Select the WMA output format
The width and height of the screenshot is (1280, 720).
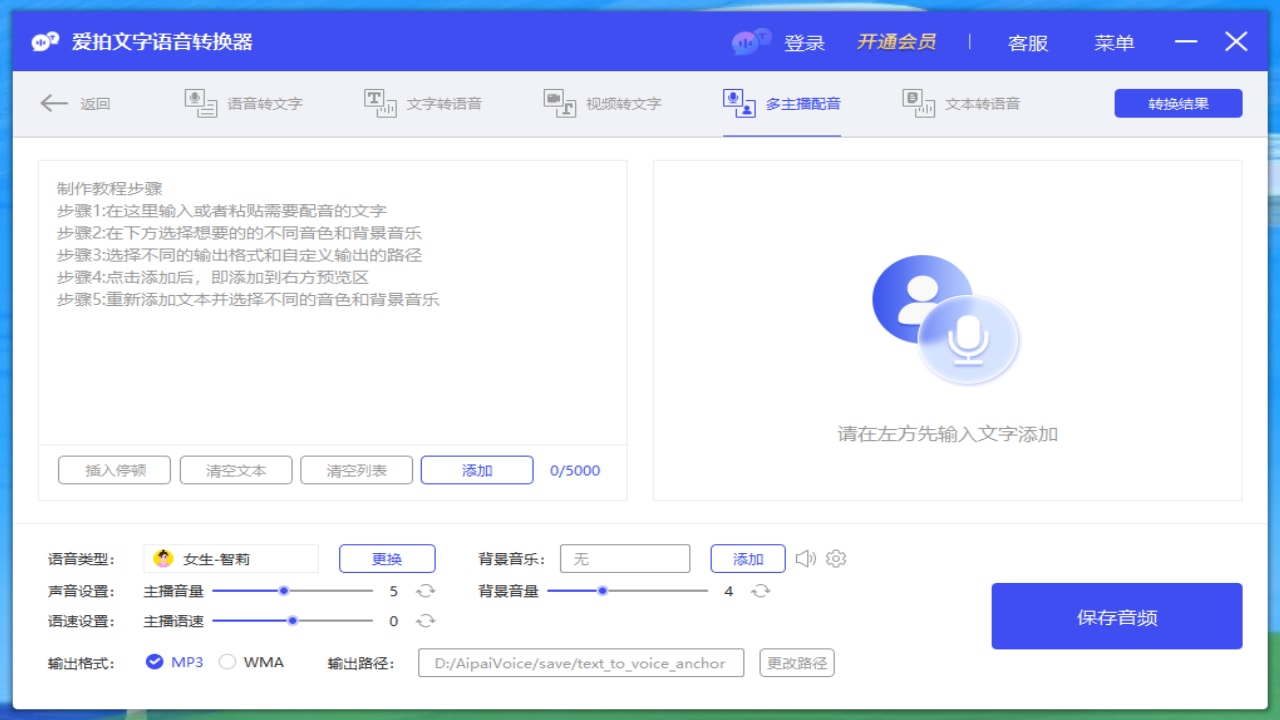click(228, 662)
